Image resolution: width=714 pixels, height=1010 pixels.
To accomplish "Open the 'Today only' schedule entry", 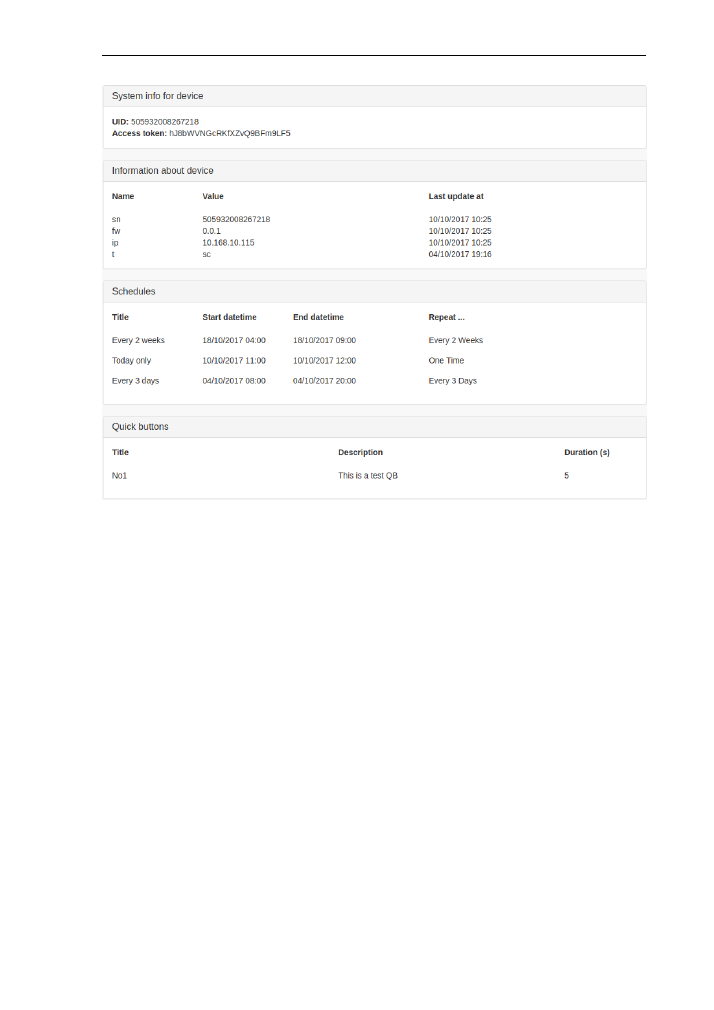I will click(131, 360).
